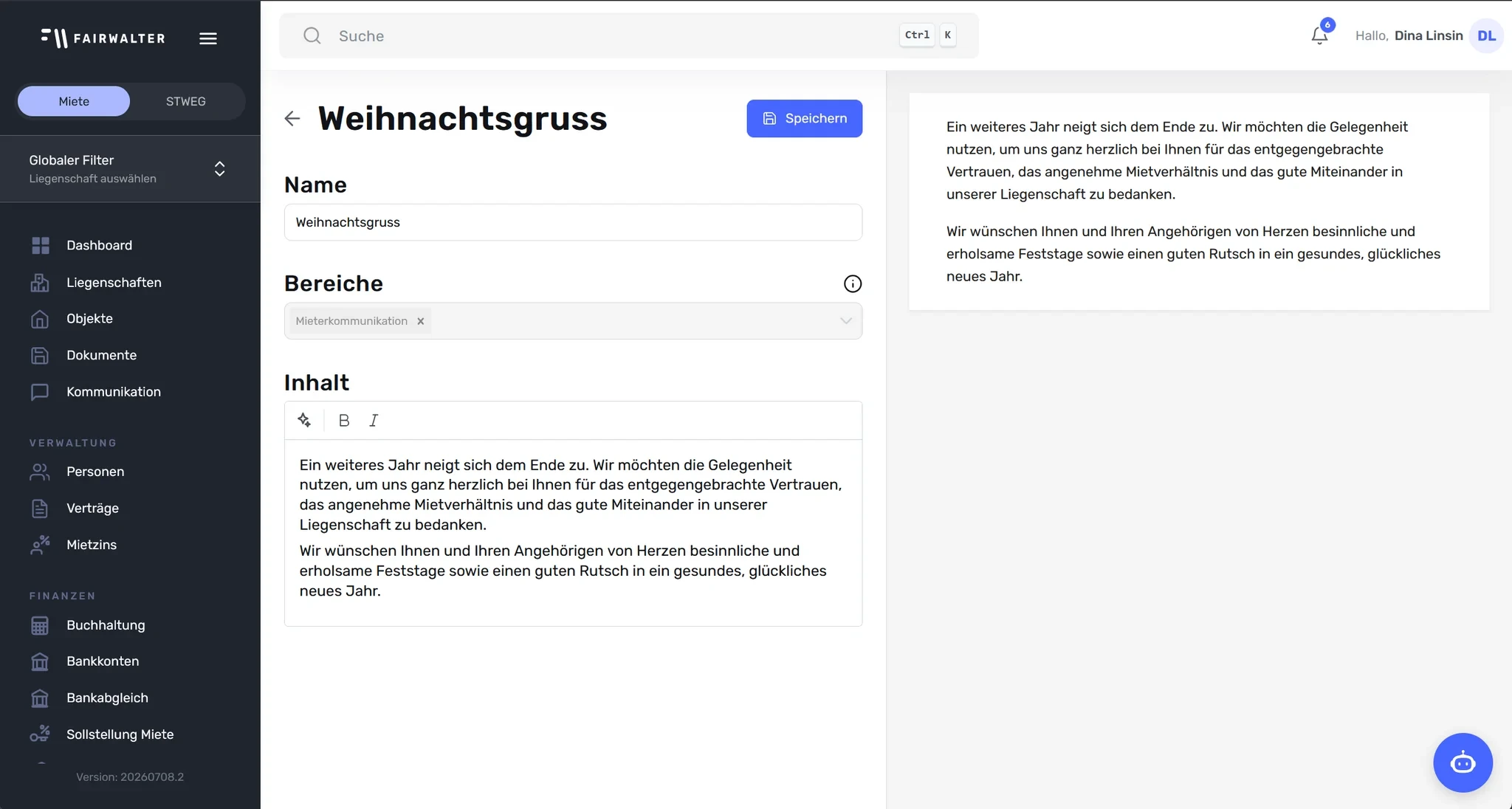Image resolution: width=1512 pixels, height=809 pixels.
Task: Click the search magnifier icon
Action: click(312, 35)
